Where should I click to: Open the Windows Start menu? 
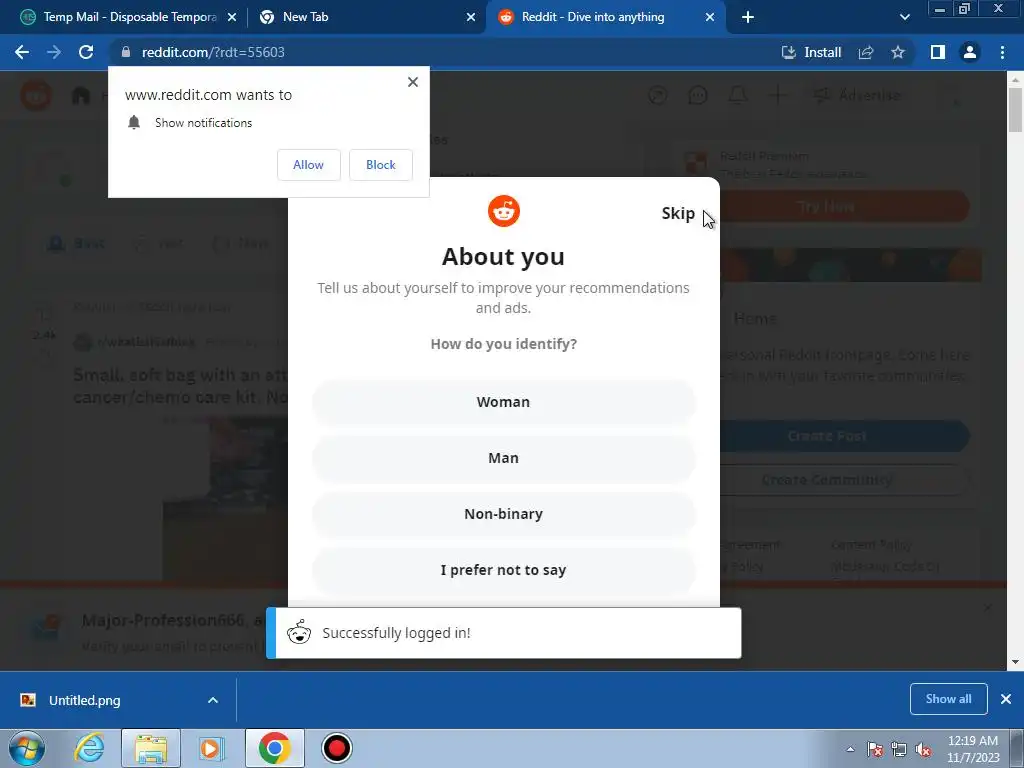tap(27, 748)
